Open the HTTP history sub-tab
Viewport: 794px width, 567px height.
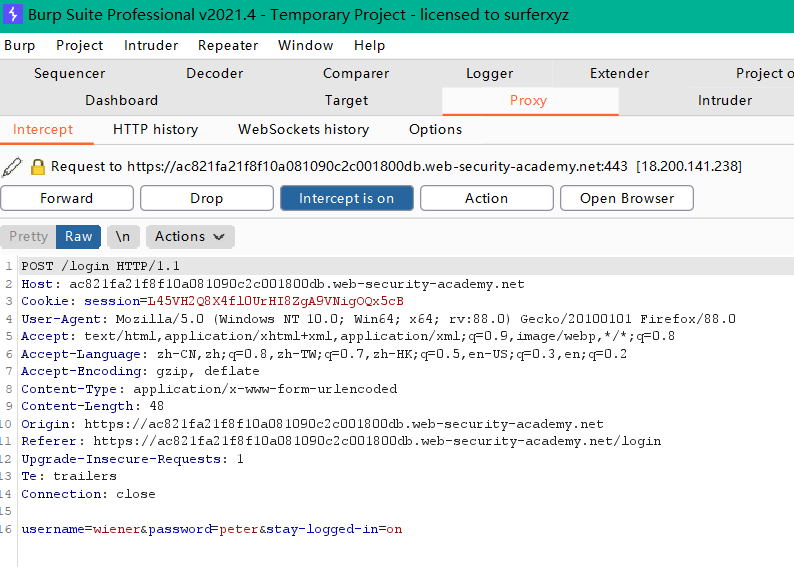coord(155,130)
